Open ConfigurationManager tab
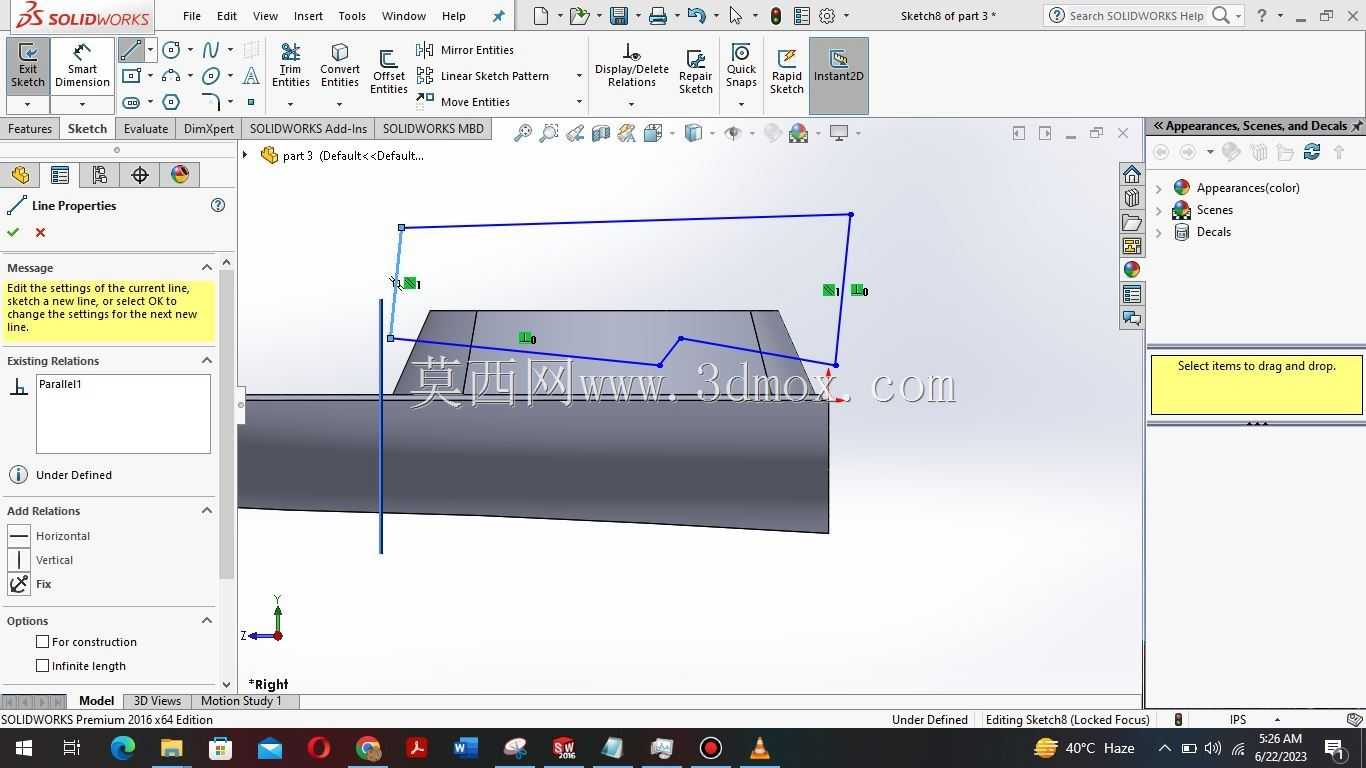 click(x=100, y=175)
